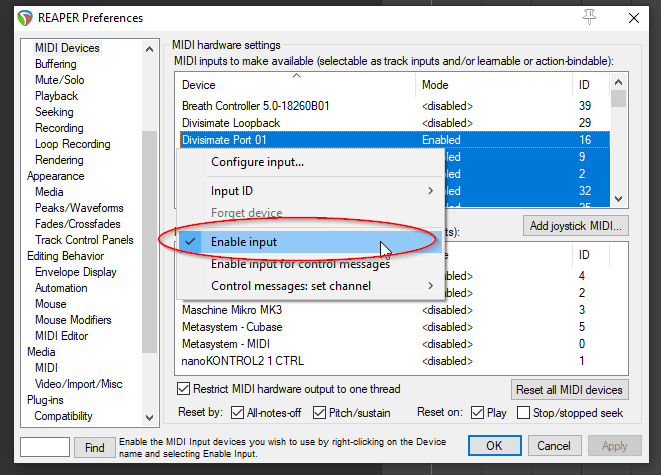This screenshot has width=661, height=475.
Task: Open Fades/Crossfades preferences page
Action: (x=78, y=224)
